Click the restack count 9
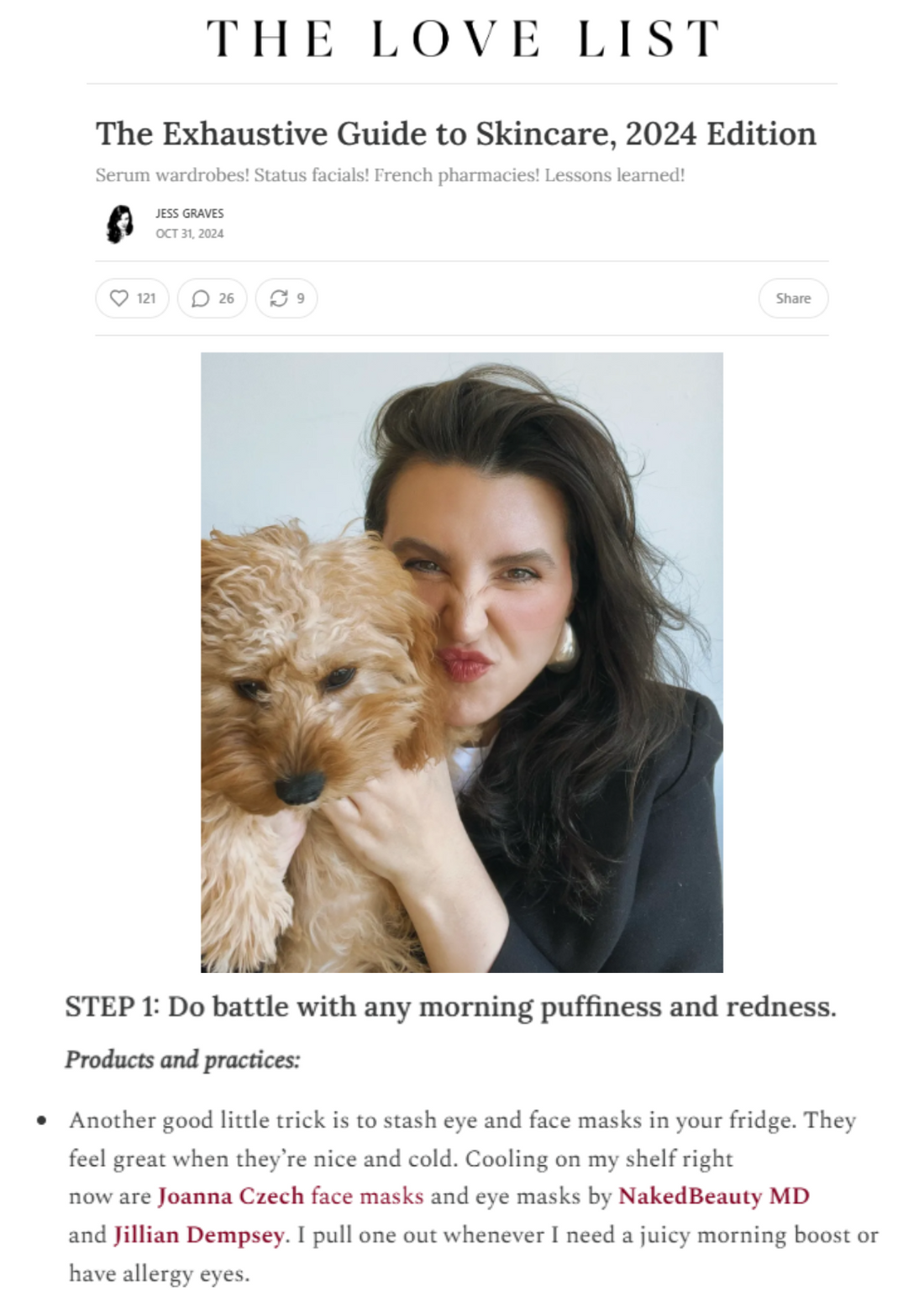 point(301,298)
